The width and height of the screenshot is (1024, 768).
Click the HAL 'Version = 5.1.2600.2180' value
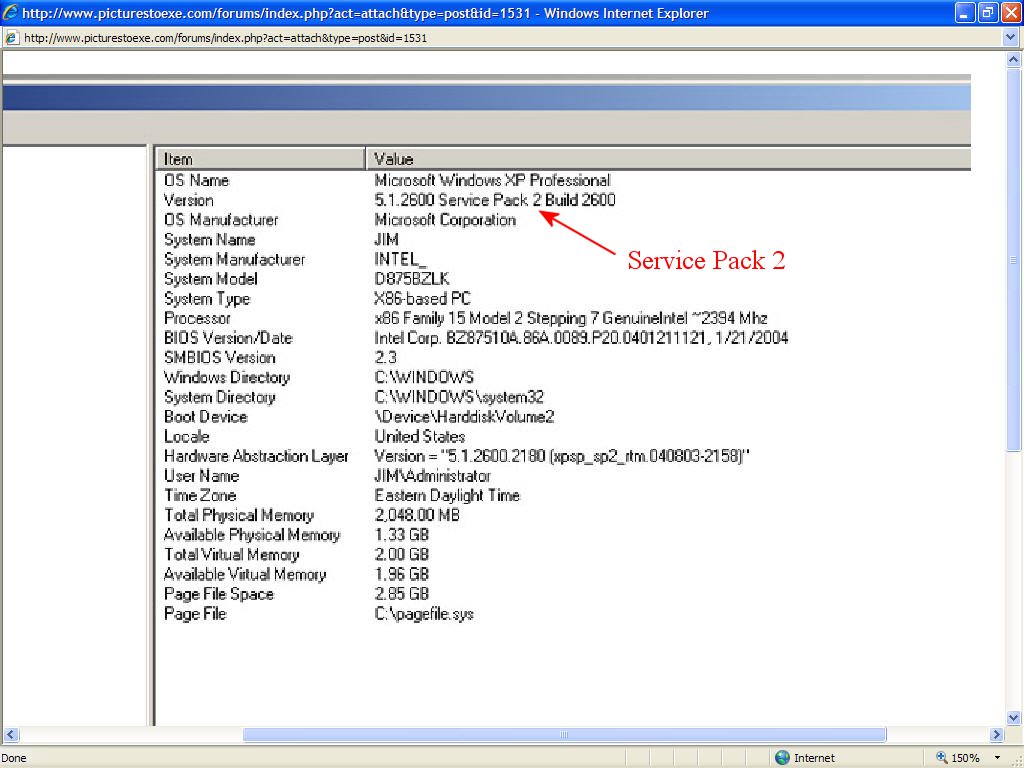pos(562,456)
